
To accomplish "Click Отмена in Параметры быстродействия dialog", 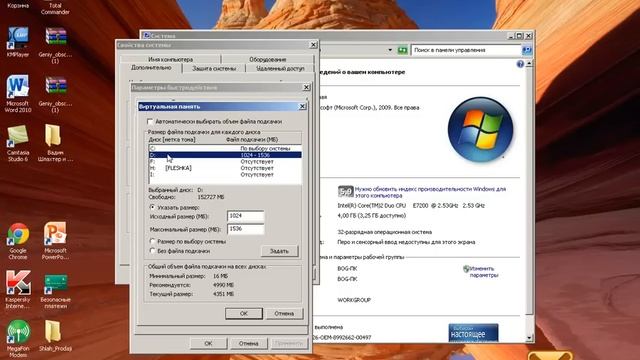I will [249, 343].
